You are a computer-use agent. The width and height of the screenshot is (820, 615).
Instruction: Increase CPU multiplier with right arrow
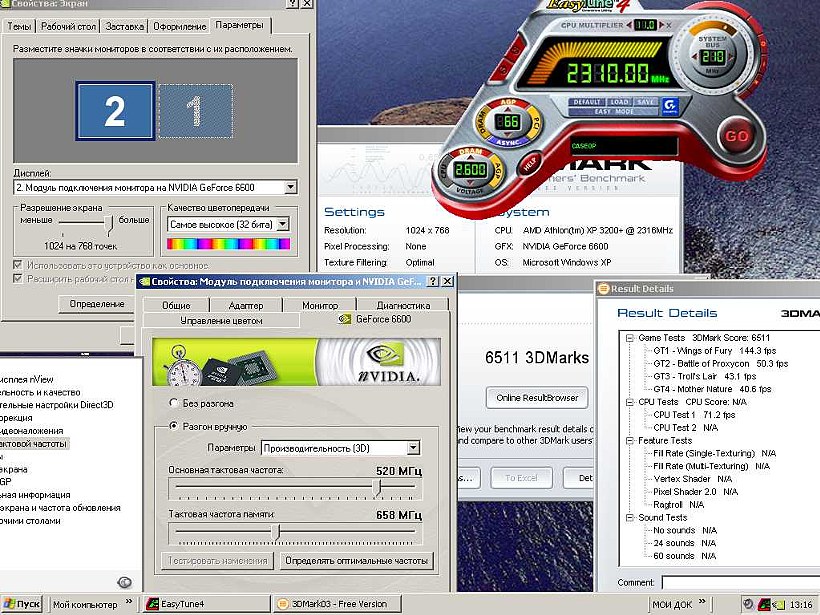pyautogui.click(x=660, y=22)
